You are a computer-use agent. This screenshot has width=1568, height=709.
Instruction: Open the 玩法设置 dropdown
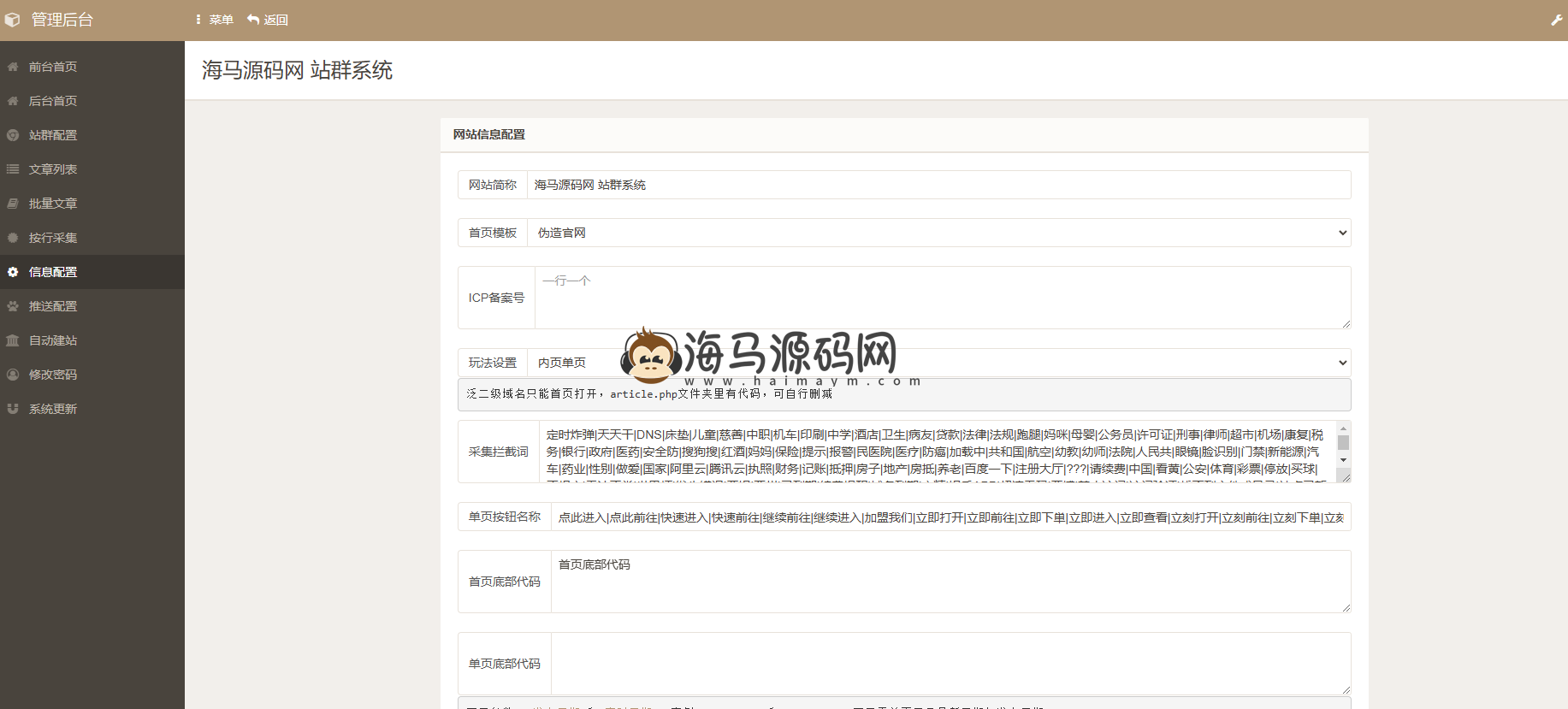click(938, 363)
